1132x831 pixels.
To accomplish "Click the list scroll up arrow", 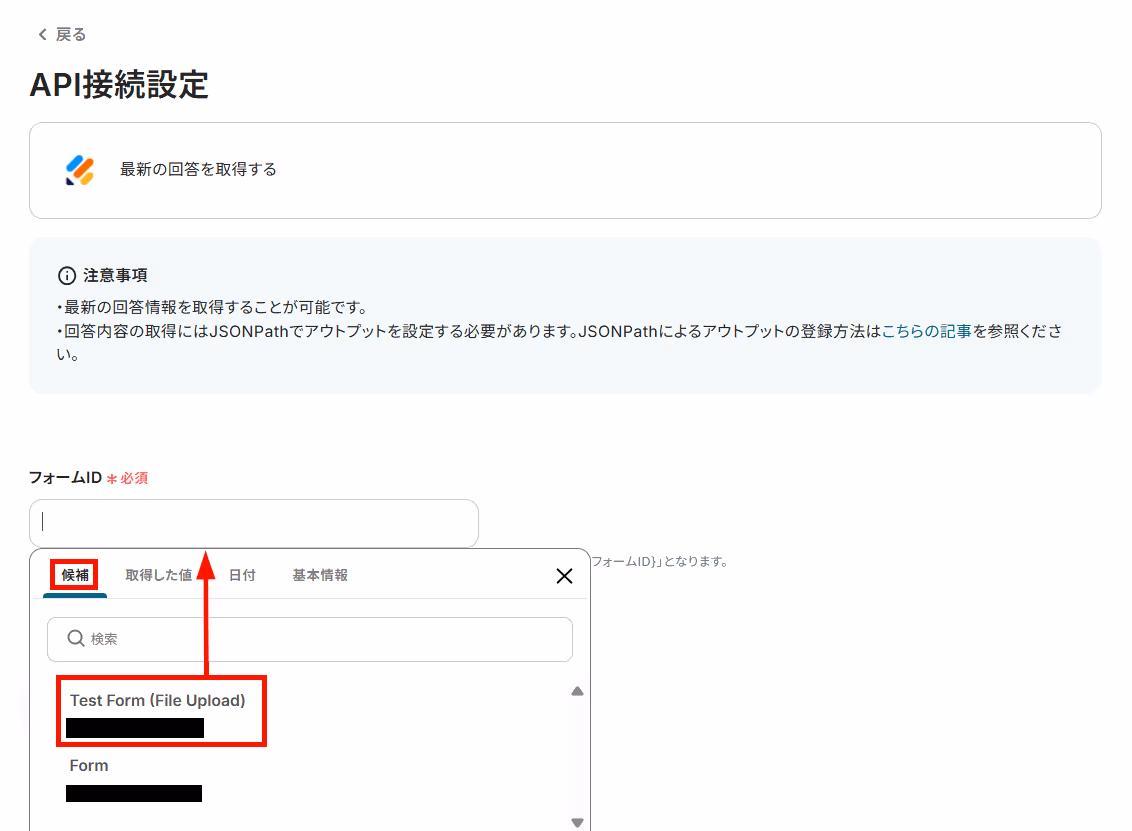I will tap(578, 692).
